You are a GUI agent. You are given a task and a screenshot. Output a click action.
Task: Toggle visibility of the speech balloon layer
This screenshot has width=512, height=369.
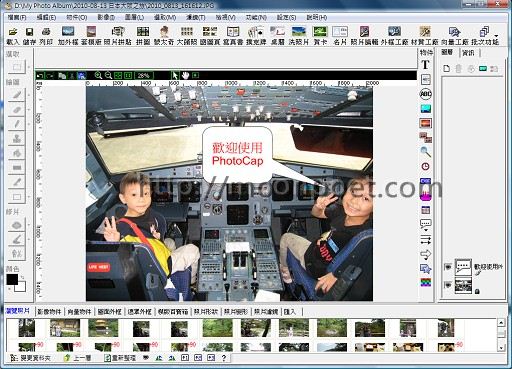coord(448,267)
